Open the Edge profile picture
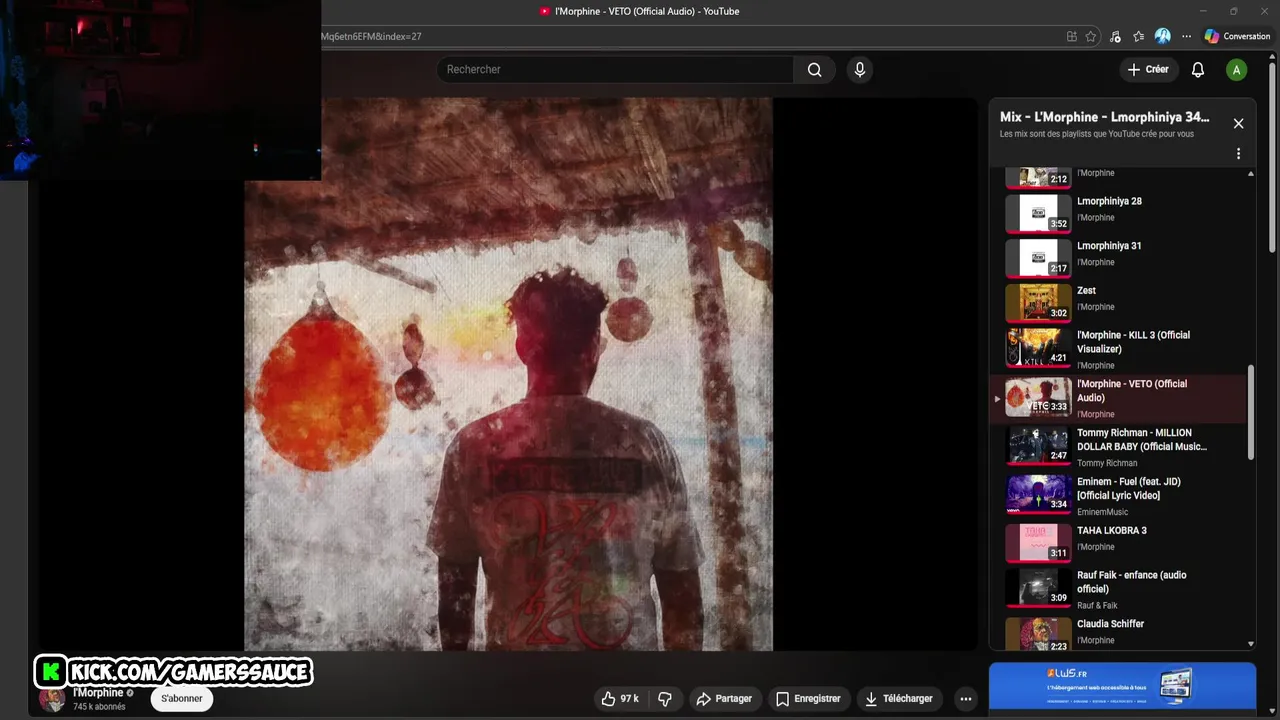Screen dimensions: 1280x720 coord(1162,36)
